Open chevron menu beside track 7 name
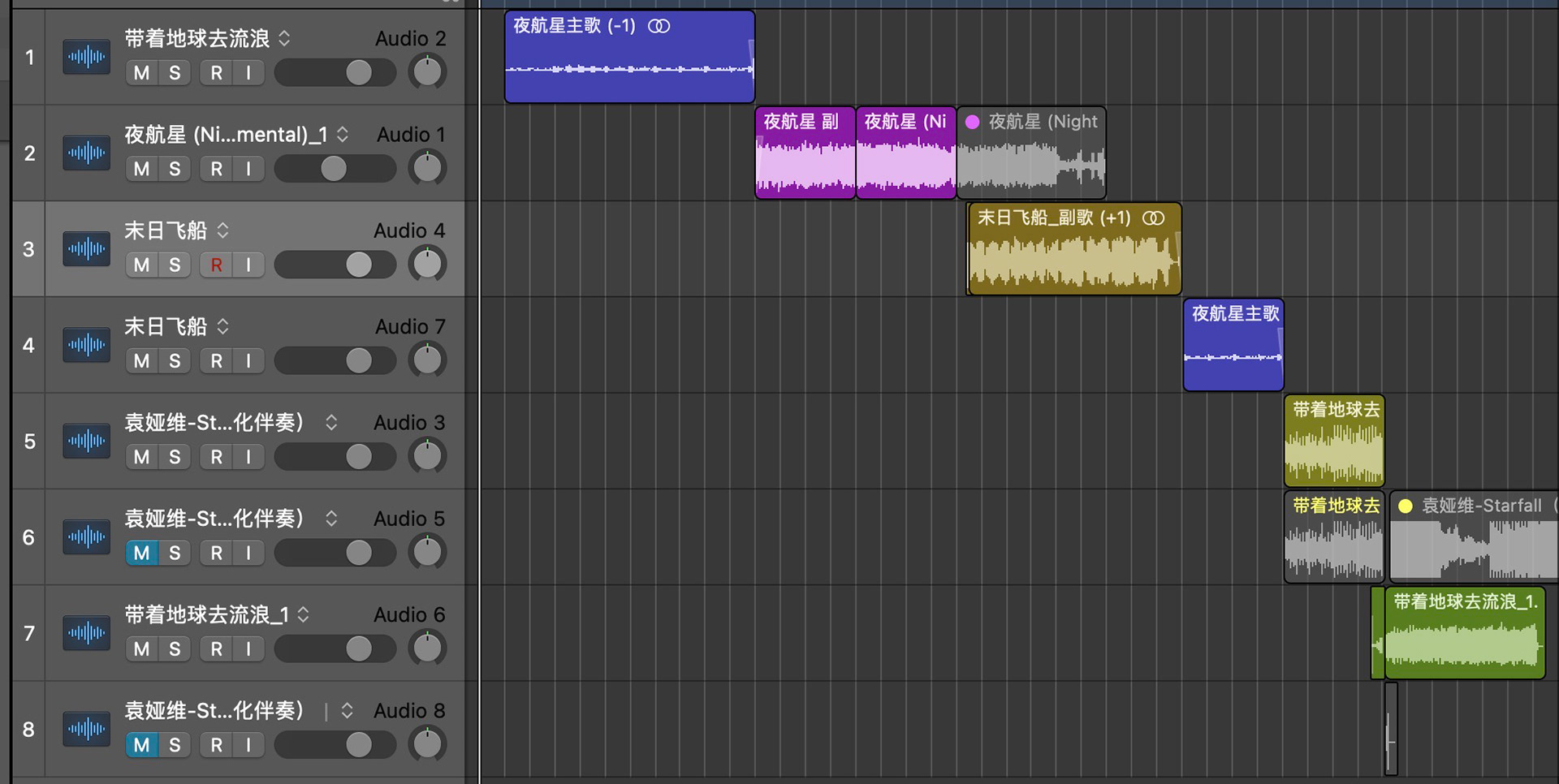The height and width of the screenshot is (784, 1559). coord(303,614)
